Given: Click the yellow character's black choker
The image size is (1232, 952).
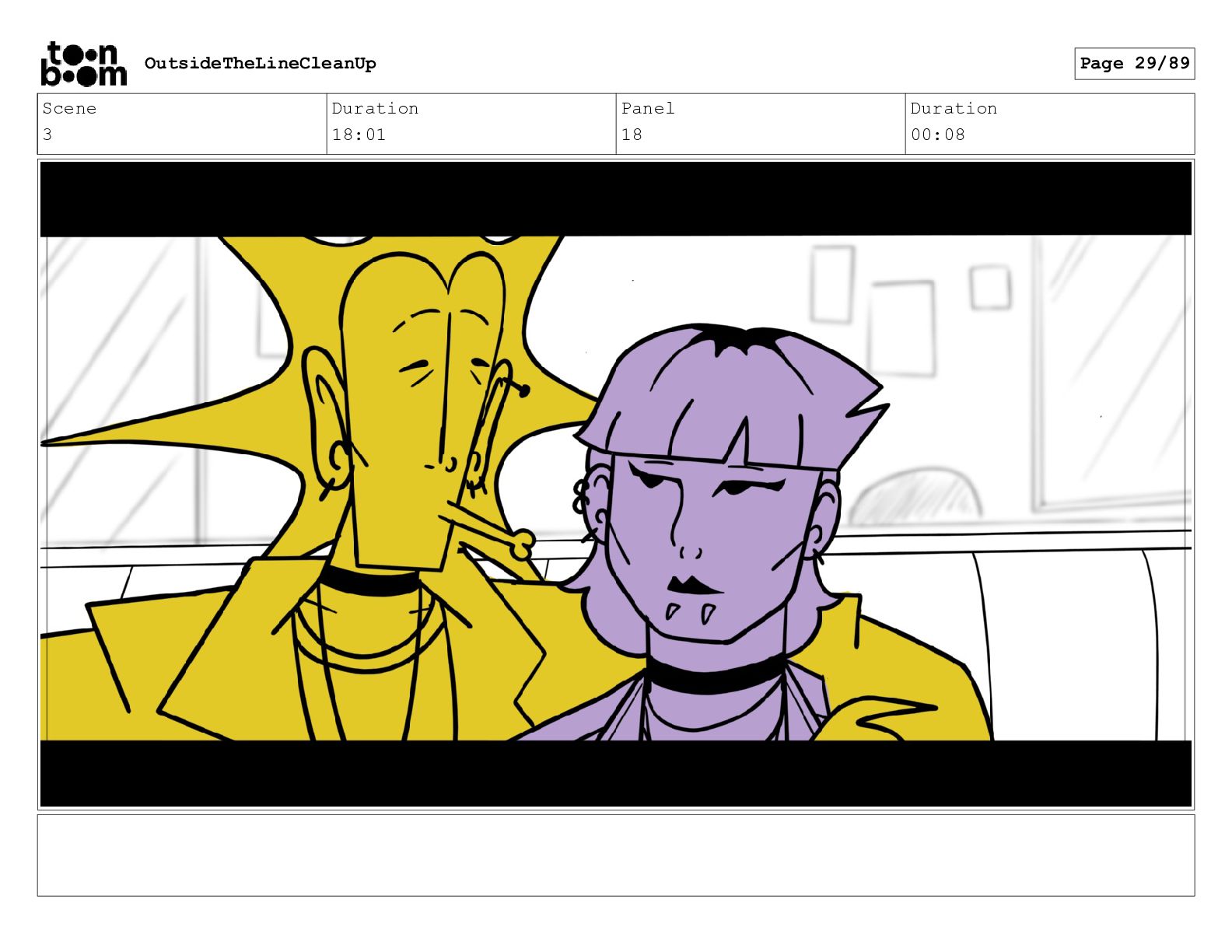Looking at the screenshot, I should pyautogui.click(x=369, y=580).
